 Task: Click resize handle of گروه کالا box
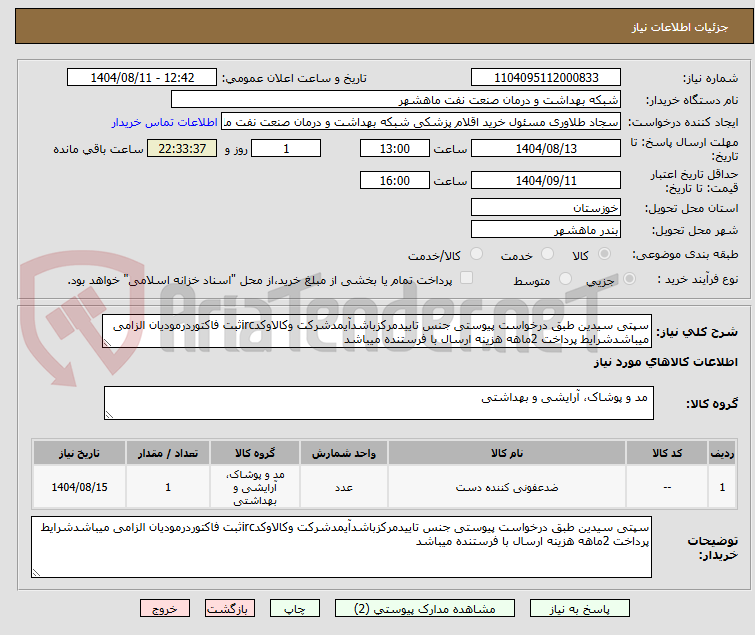pyautogui.click(x=109, y=415)
